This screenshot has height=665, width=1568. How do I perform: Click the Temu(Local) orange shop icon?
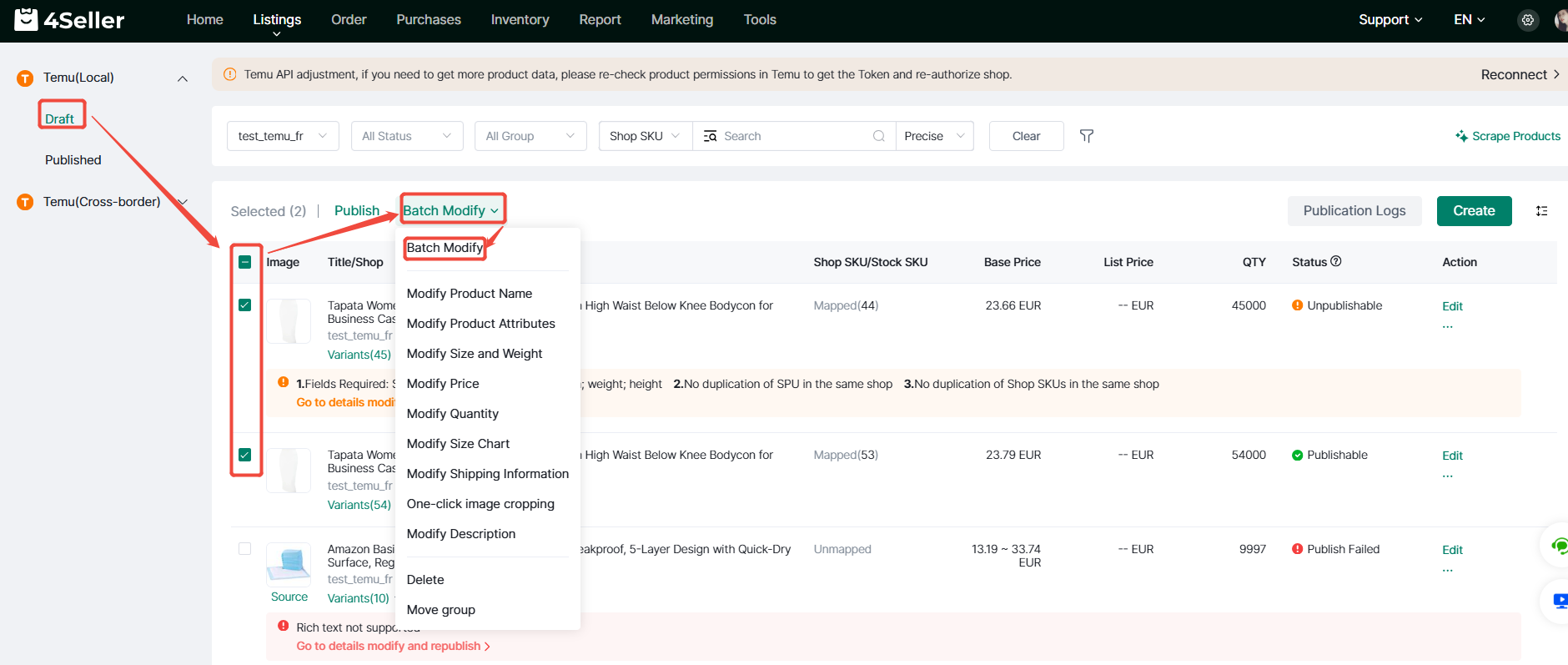pyautogui.click(x=25, y=78)
